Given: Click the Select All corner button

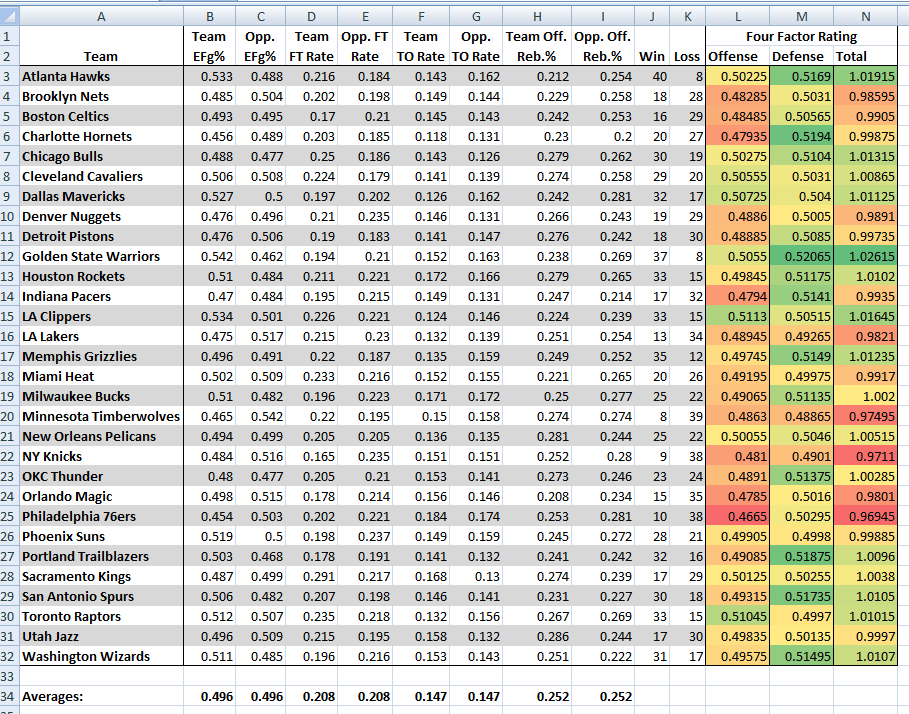Looking at the screenshot, I should pyautogui.click(x=10, y=16).
